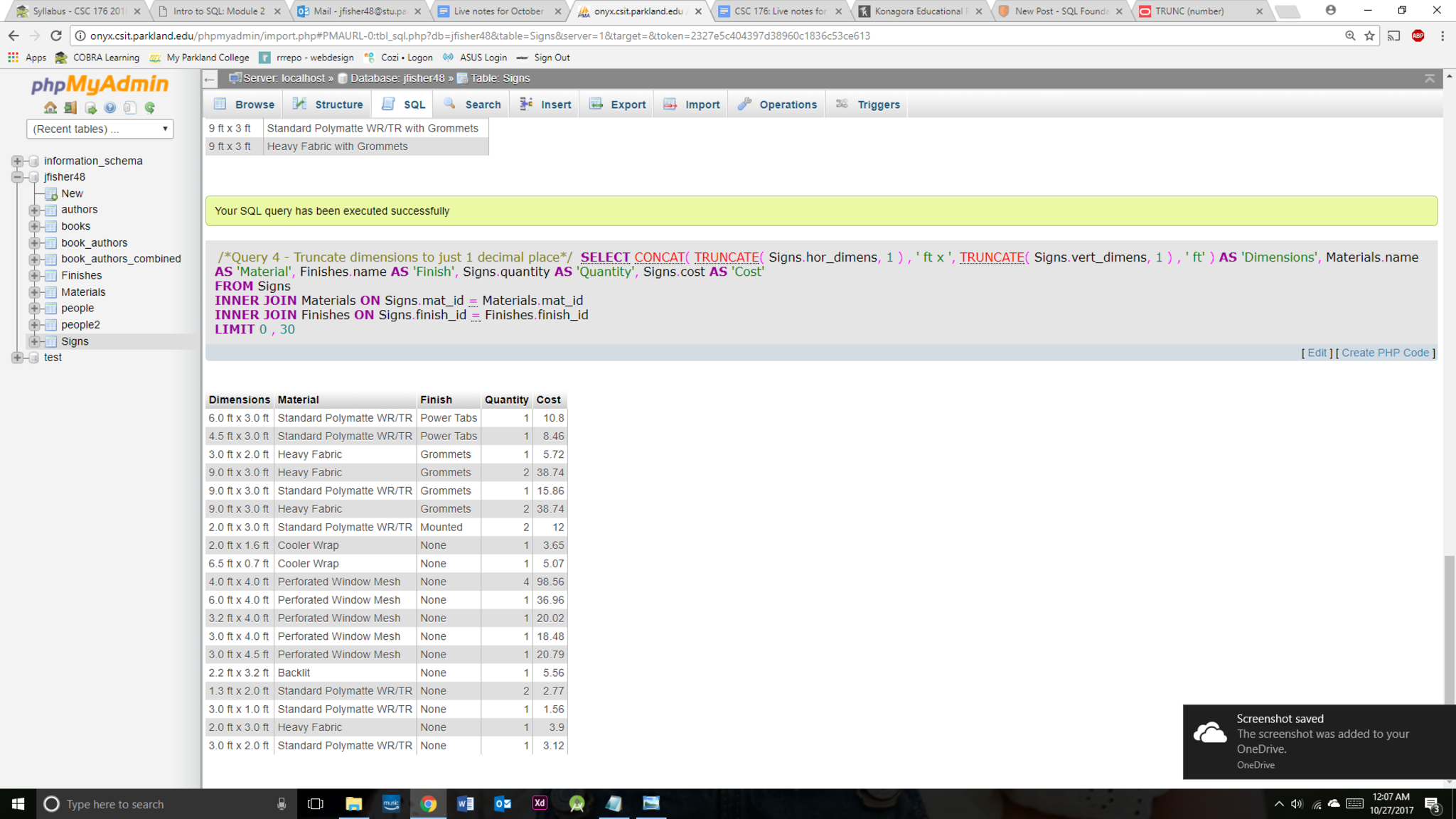The height and width of the screenshot is (819, 1456).
Task: Click the log out door icon
Action: [x=70, y=108]
